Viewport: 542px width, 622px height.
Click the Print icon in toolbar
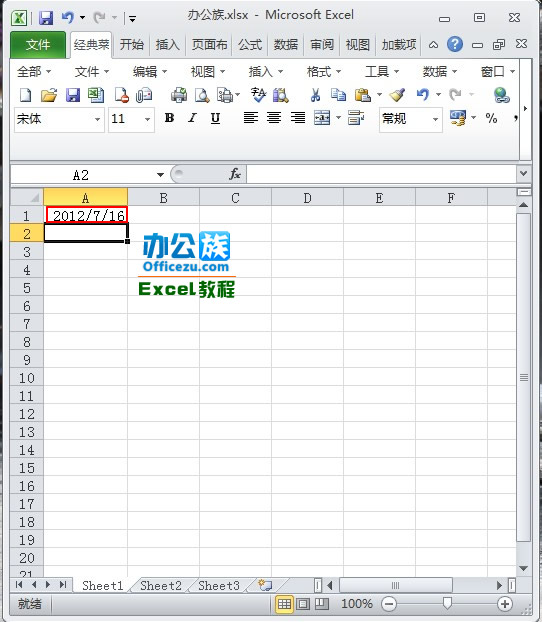[179, 95]
